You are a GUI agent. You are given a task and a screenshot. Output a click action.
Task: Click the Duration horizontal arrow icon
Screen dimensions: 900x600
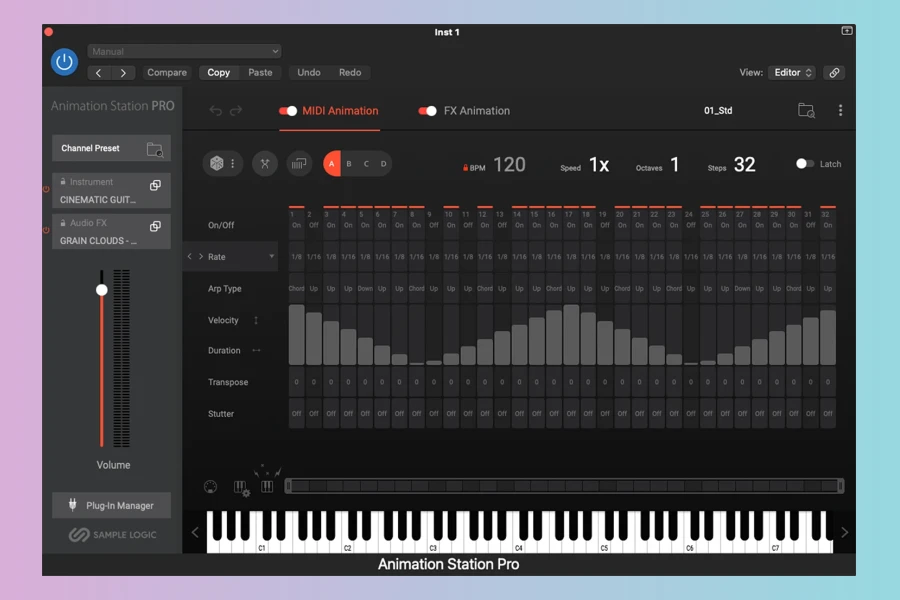click(256, 350)
